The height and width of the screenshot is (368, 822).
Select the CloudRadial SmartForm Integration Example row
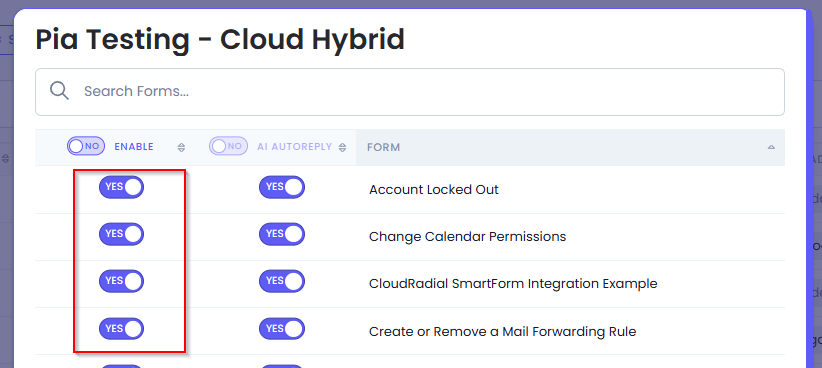[x=409, y=284]
